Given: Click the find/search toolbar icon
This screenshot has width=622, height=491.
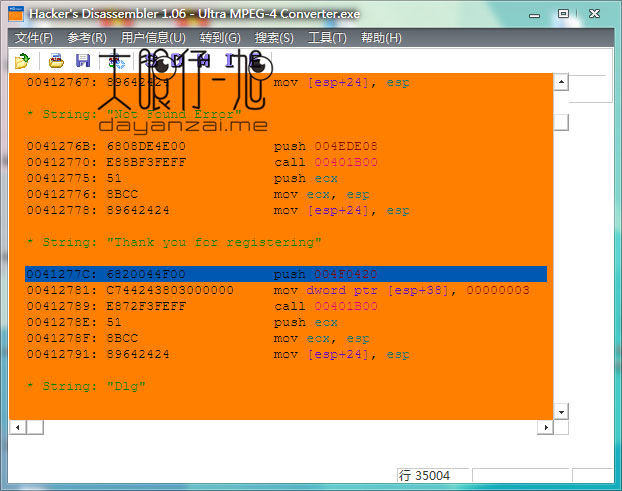Looking at the screenshot, I should (117, 61).
